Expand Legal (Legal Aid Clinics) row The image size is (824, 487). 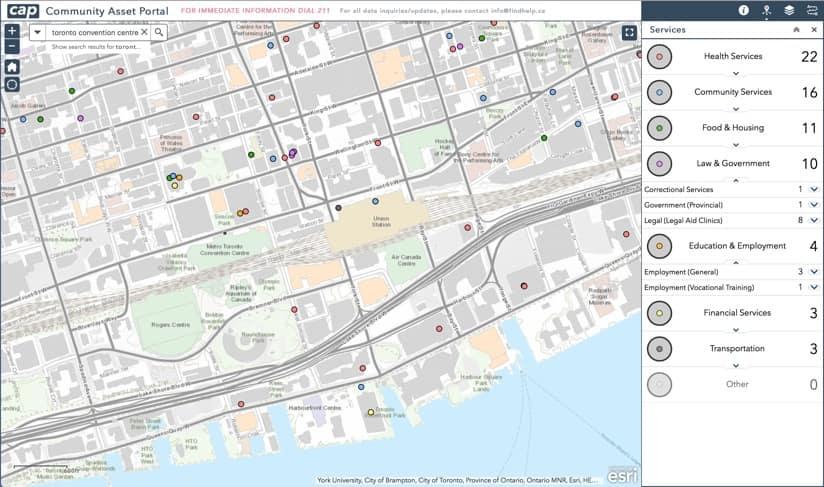(813, 219)
